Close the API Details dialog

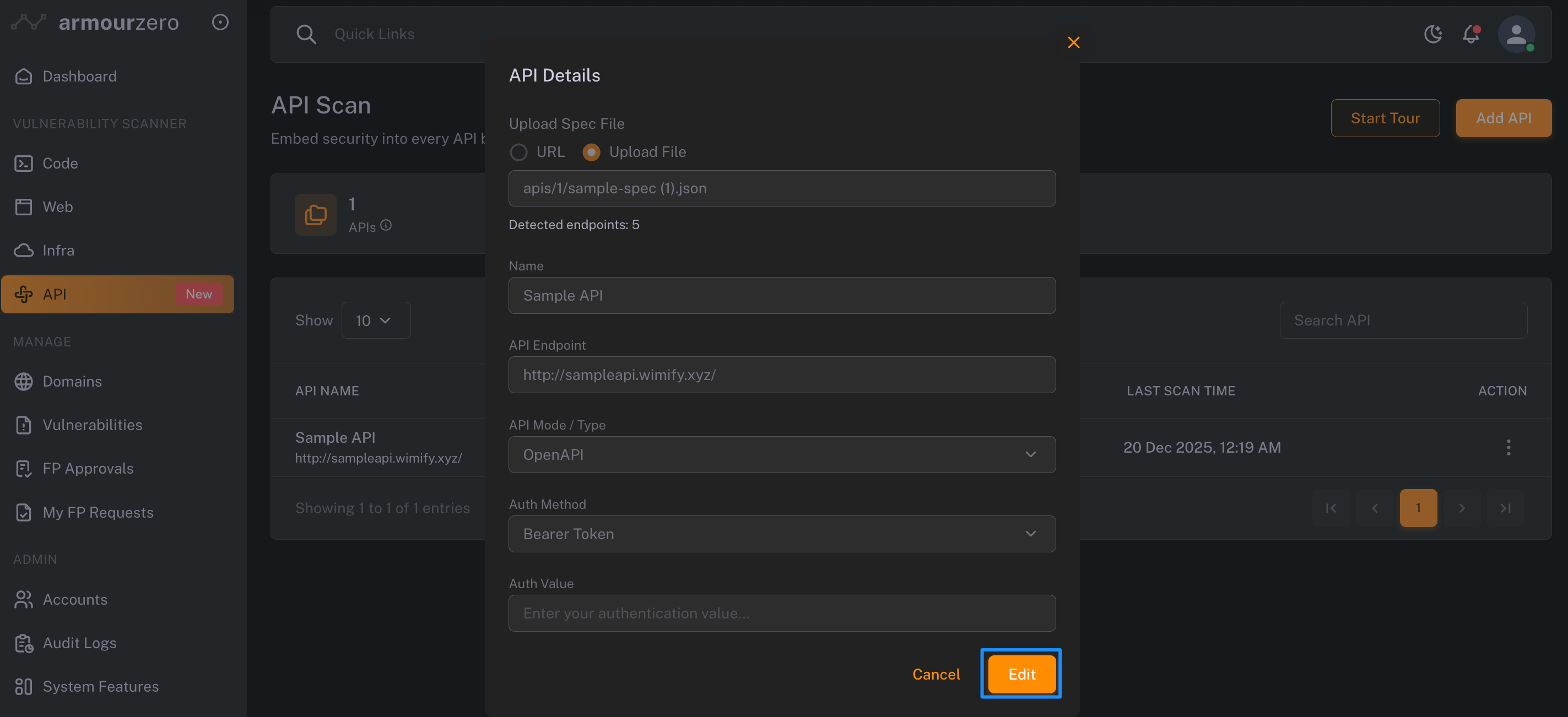tap(1073, 42)
